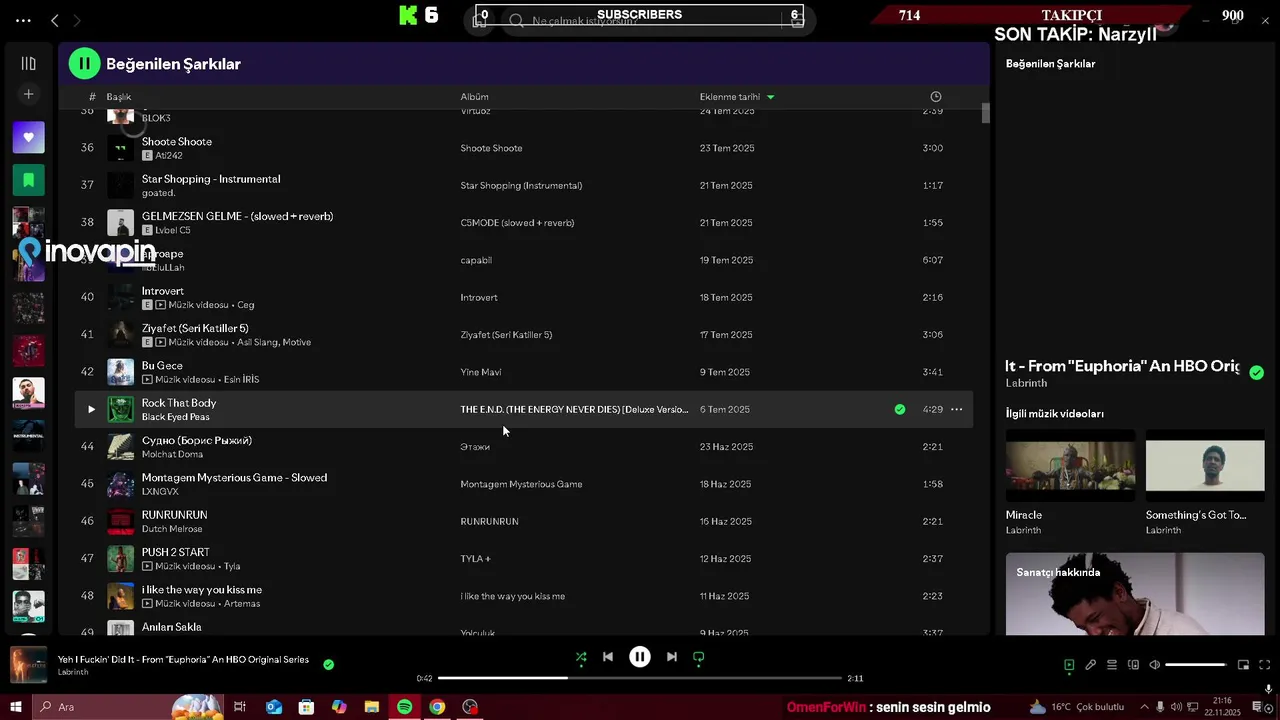This screenshot has height=720, width=1280.
Task: Skip to next track
Action: point(672,657)
